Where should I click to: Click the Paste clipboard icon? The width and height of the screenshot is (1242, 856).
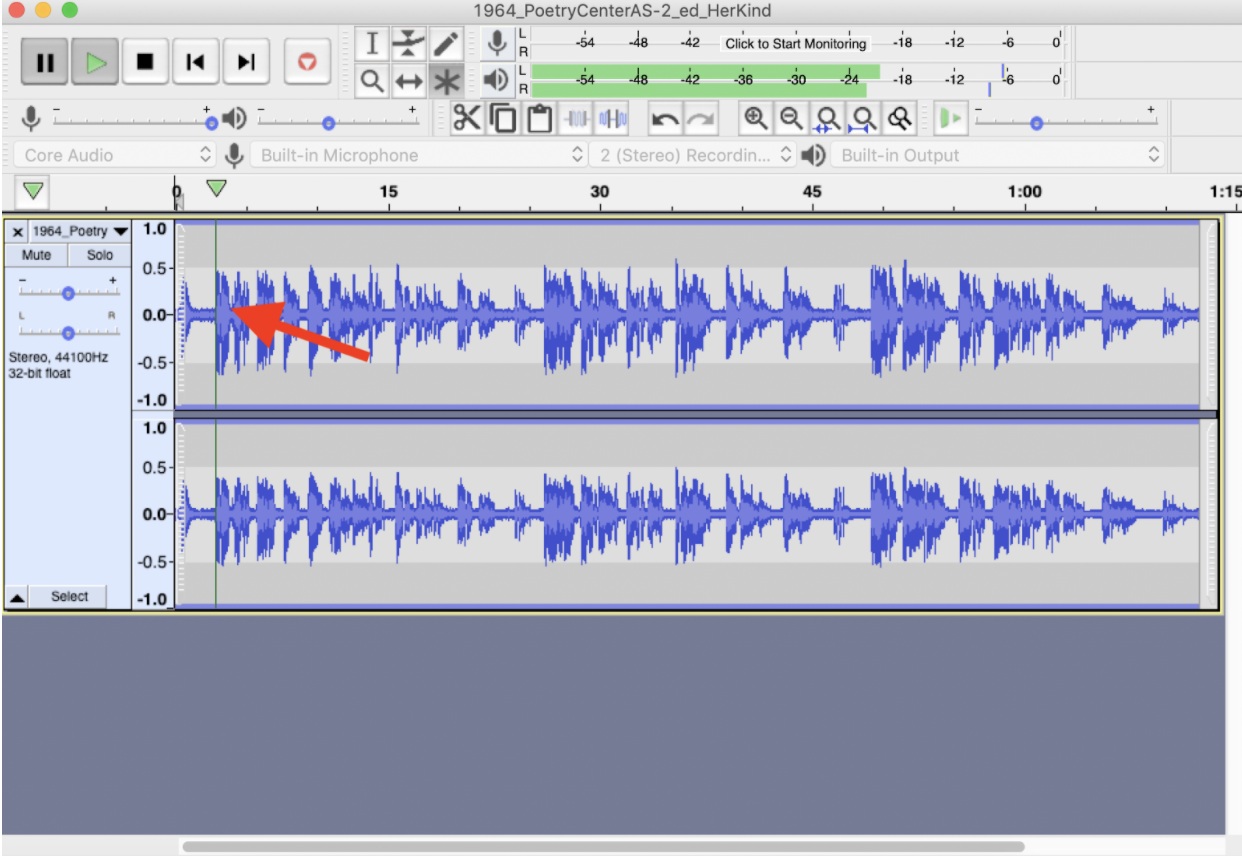540,119
